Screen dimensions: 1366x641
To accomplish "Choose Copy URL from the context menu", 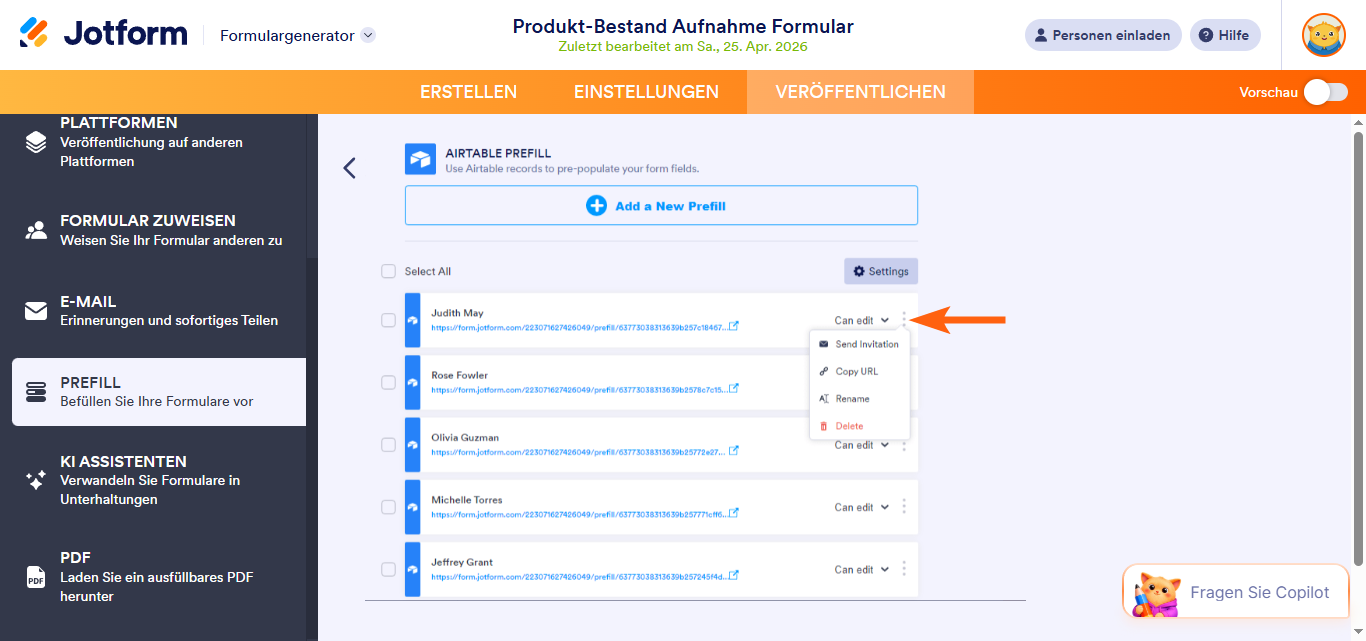I will click(x=856, y=371).
